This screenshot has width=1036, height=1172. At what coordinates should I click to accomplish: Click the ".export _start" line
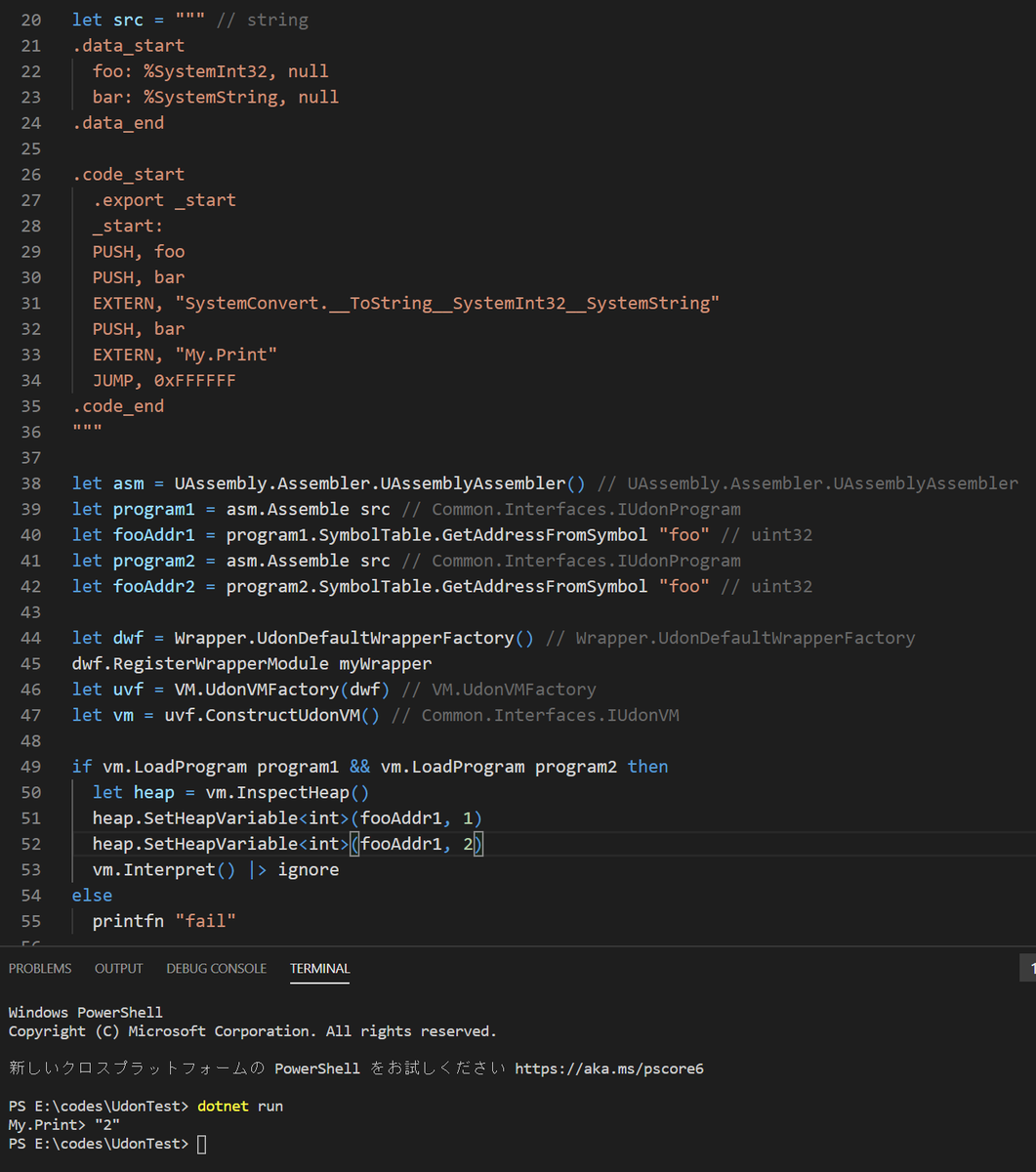[x=164, y=200]
